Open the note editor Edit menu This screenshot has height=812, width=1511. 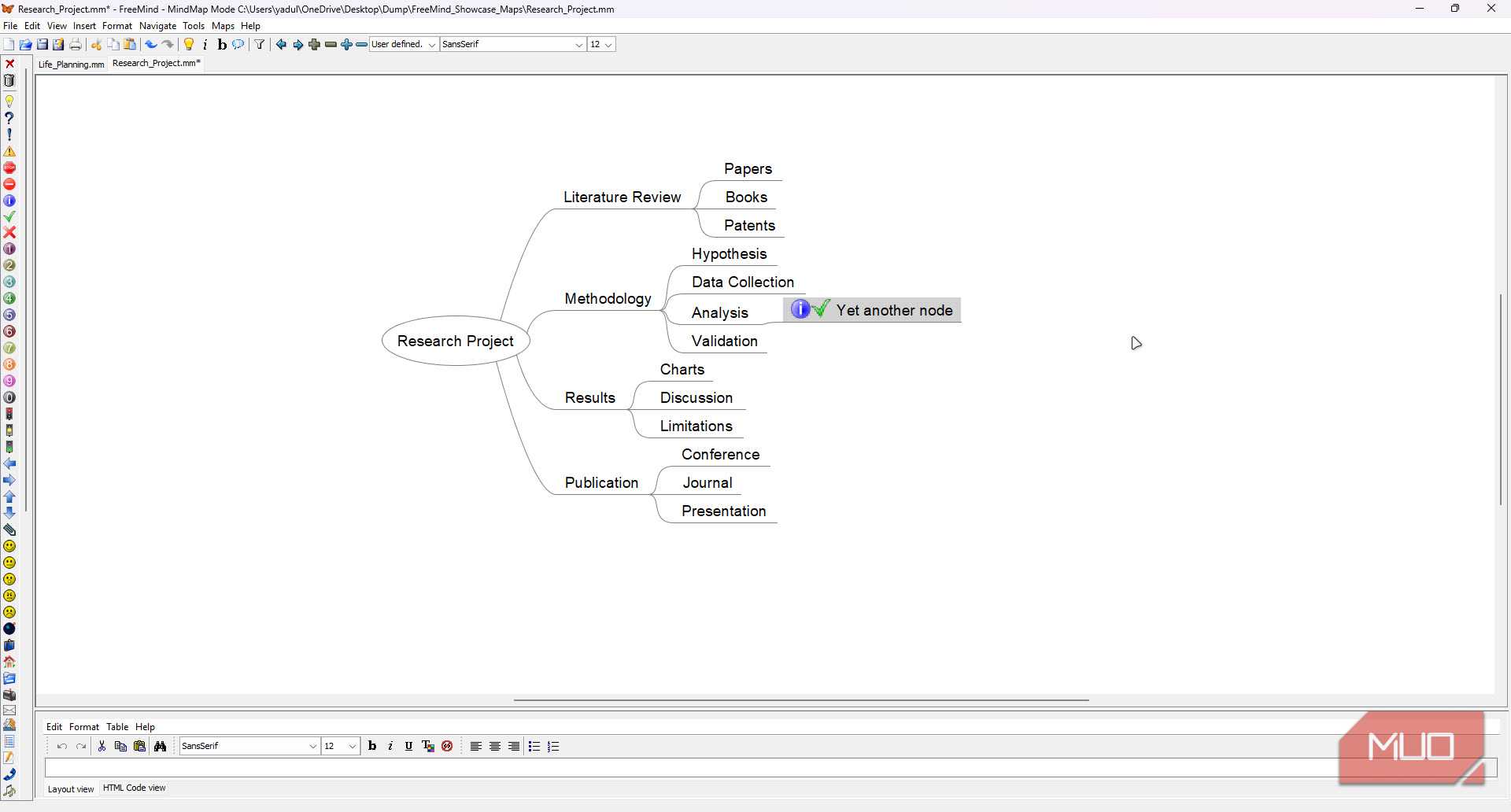(54, 727)
